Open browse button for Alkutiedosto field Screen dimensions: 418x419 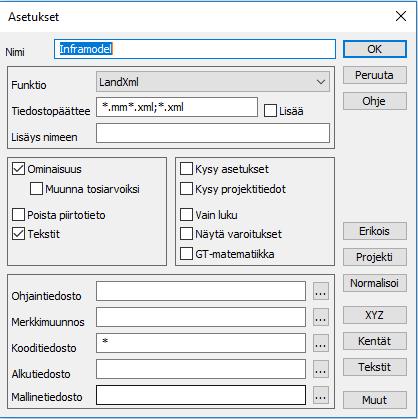321,369
